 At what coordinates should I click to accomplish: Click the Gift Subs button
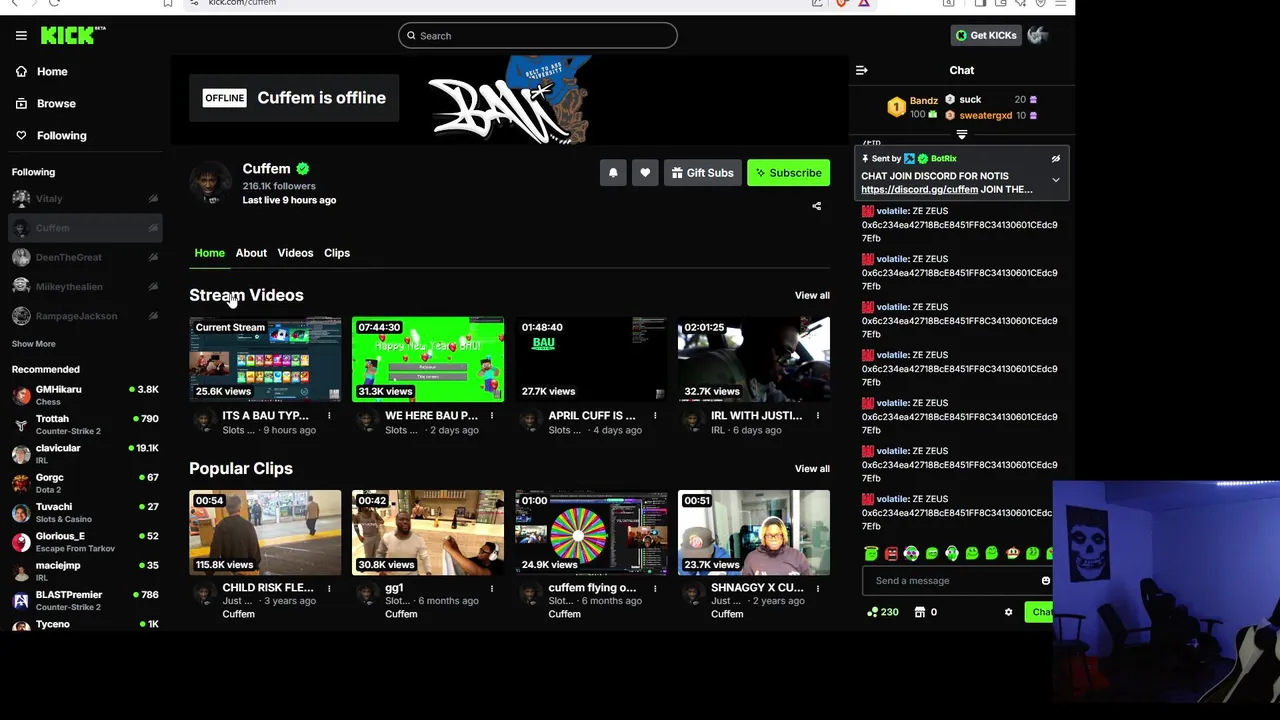(703, 173)
